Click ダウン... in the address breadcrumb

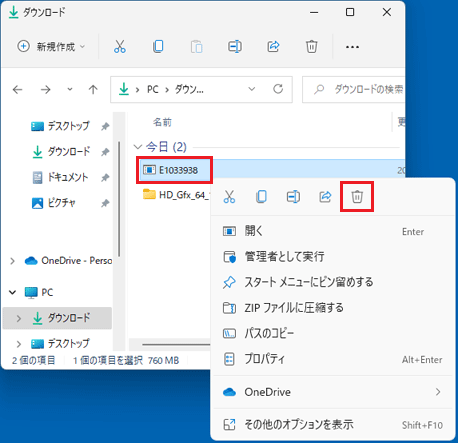tap(189, 89)
